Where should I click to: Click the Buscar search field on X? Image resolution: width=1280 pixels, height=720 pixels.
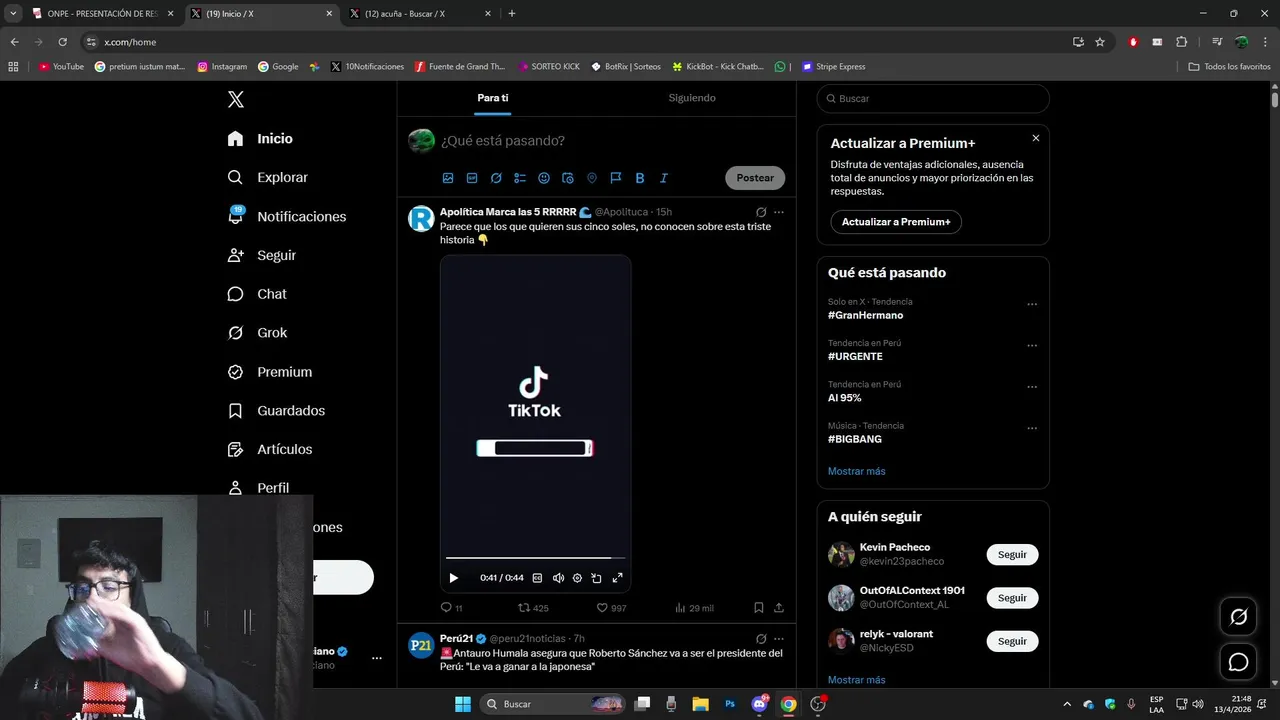click(933, 99)
